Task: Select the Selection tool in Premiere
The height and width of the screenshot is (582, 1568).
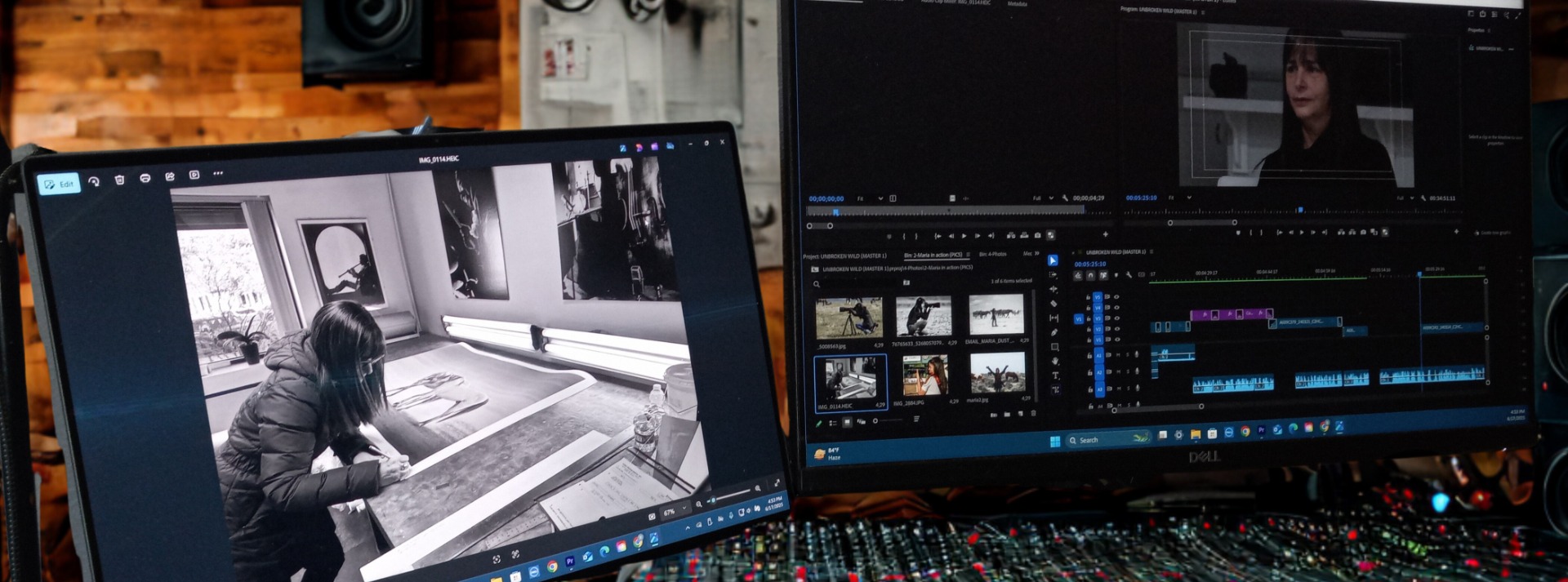Action: 1053,260
